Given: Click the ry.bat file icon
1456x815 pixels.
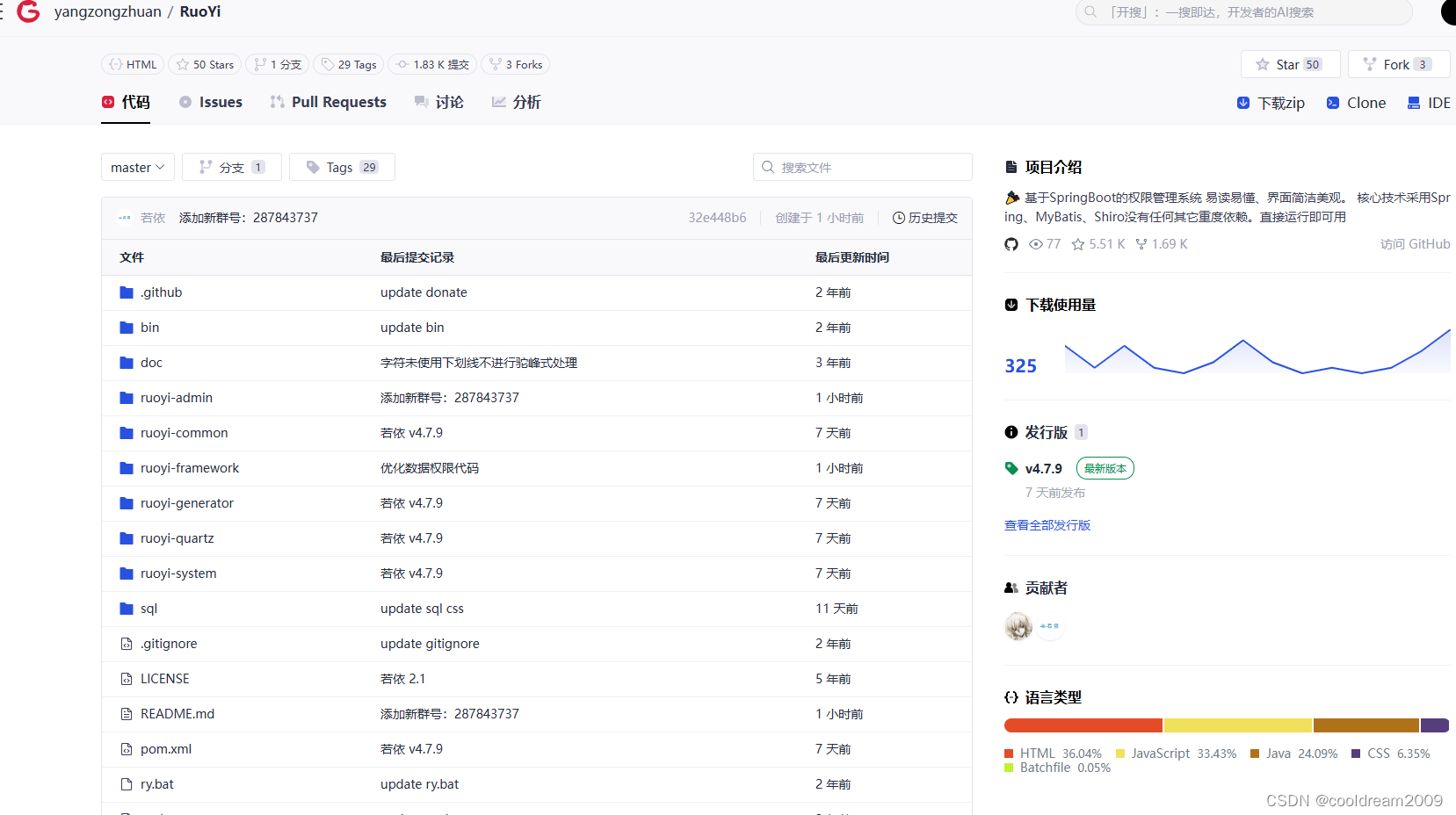Looking at the screenshot, I should (x=127, y=784).
